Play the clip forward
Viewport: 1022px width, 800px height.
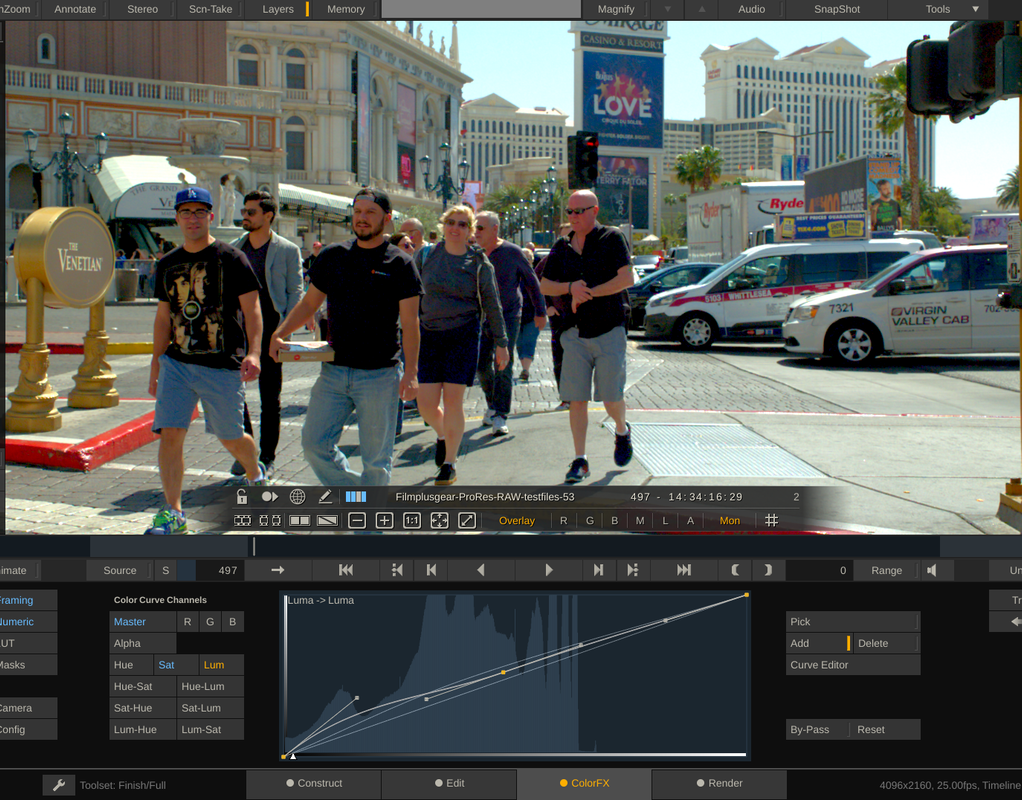click(549, 570)
